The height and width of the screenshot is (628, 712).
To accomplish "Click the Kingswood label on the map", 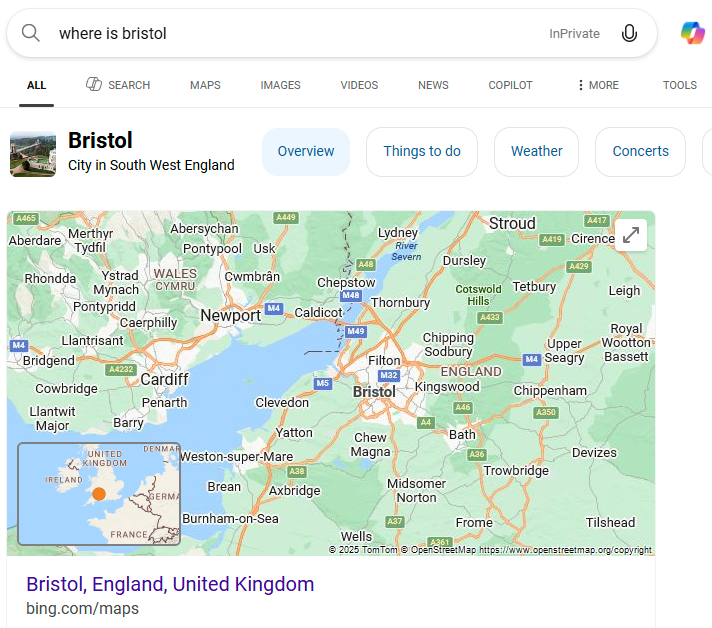I will click(x=447, y=386).
